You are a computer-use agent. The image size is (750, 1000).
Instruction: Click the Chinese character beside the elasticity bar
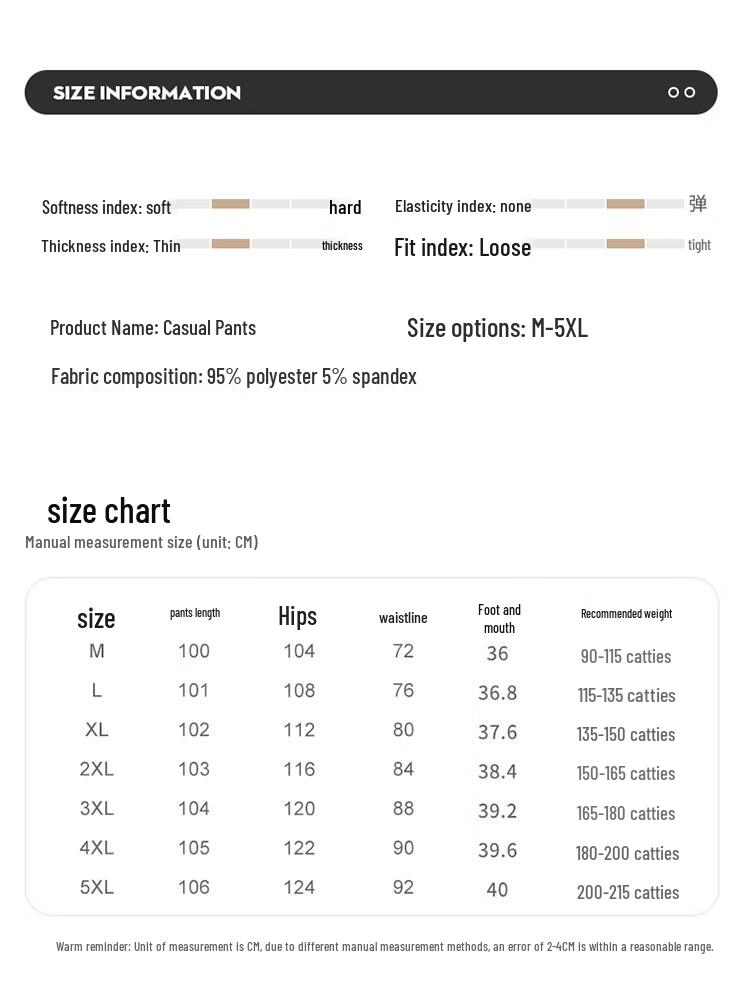coord(698,204)
